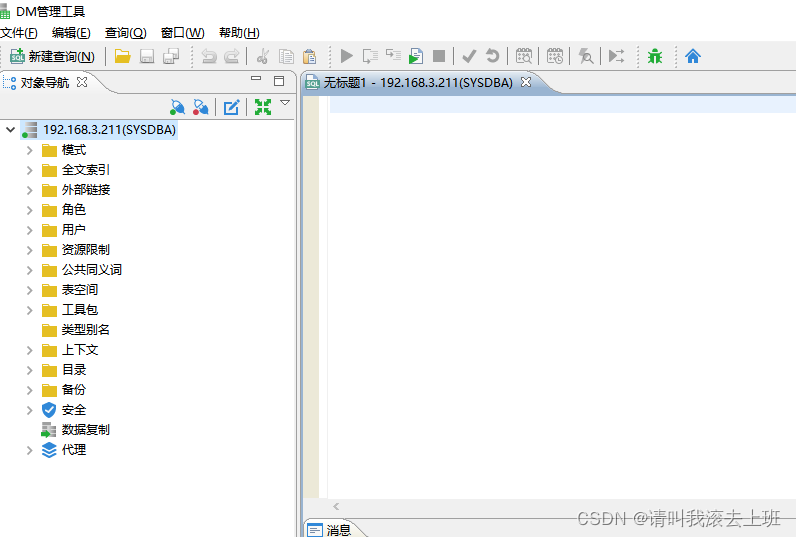
Task: Minimize the 对象导航 panel
Action: (x=256, y=79)
